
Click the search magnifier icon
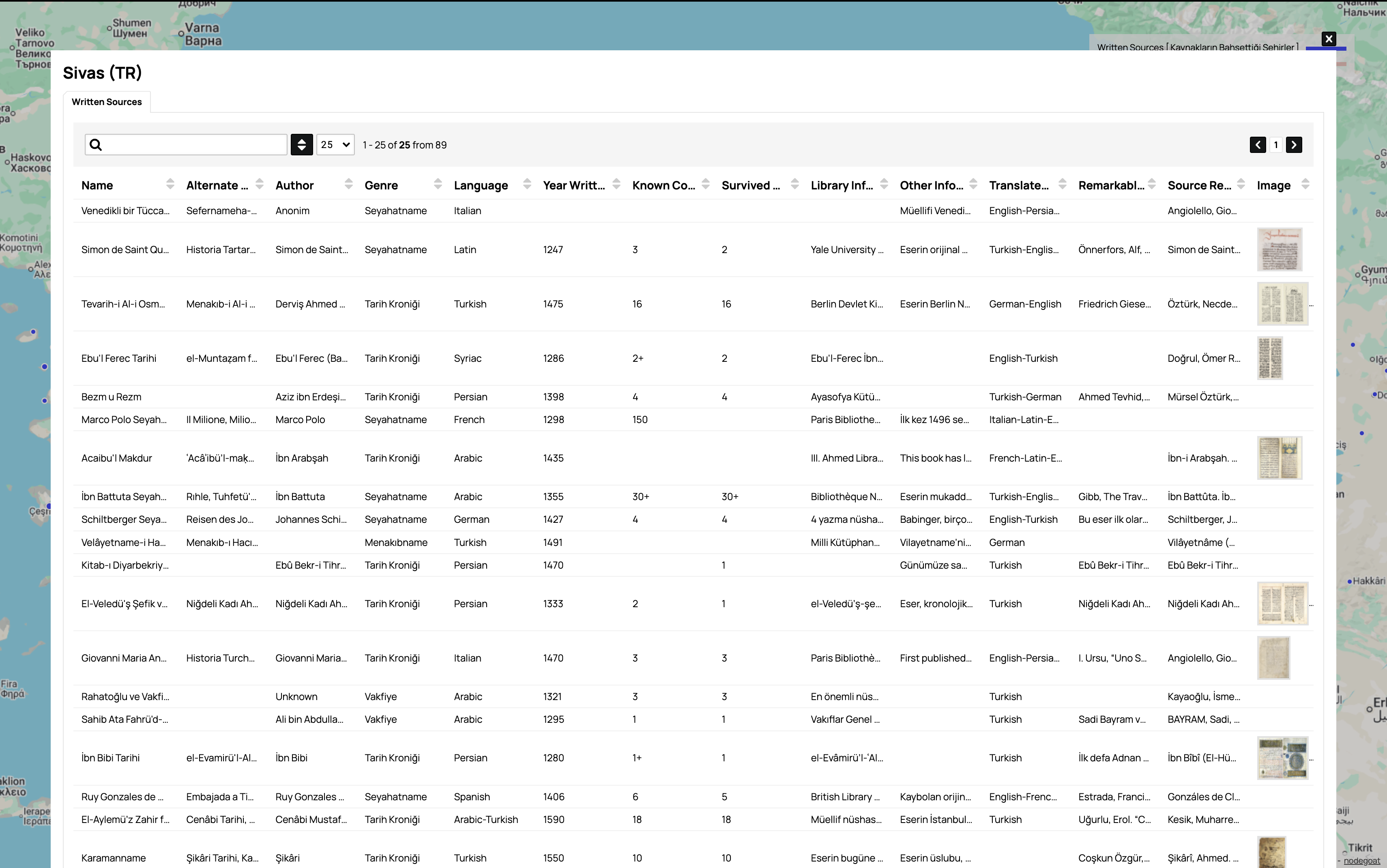[96, 145]
